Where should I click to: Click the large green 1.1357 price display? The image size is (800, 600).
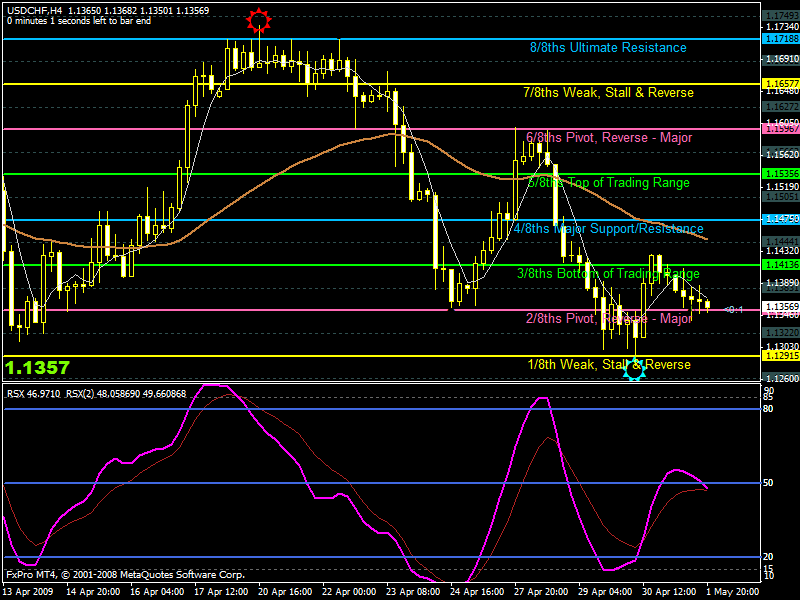pyautogui.click(x=37, y=367)
